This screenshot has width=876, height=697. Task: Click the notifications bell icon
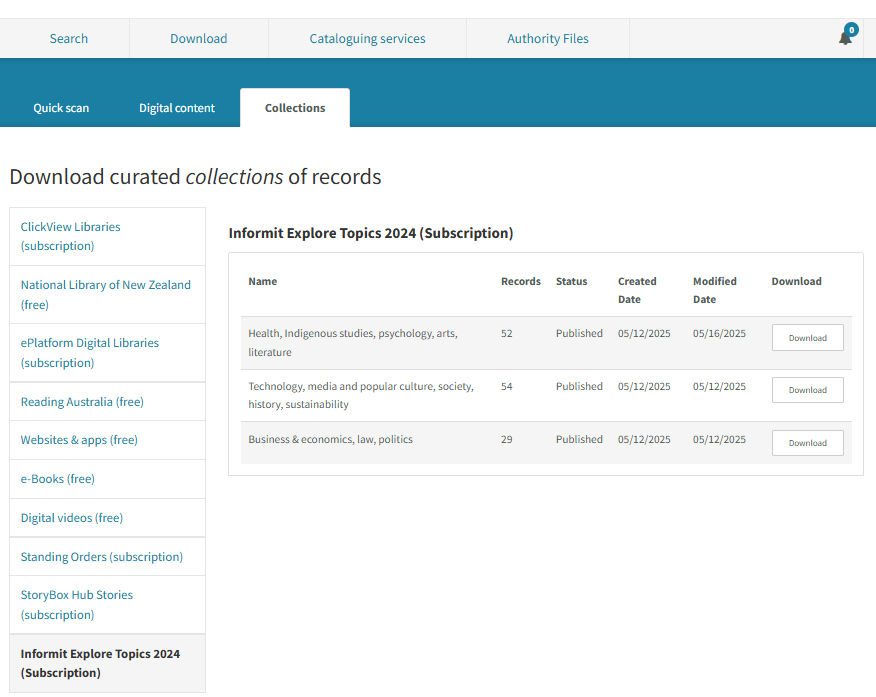coord(845,38)
